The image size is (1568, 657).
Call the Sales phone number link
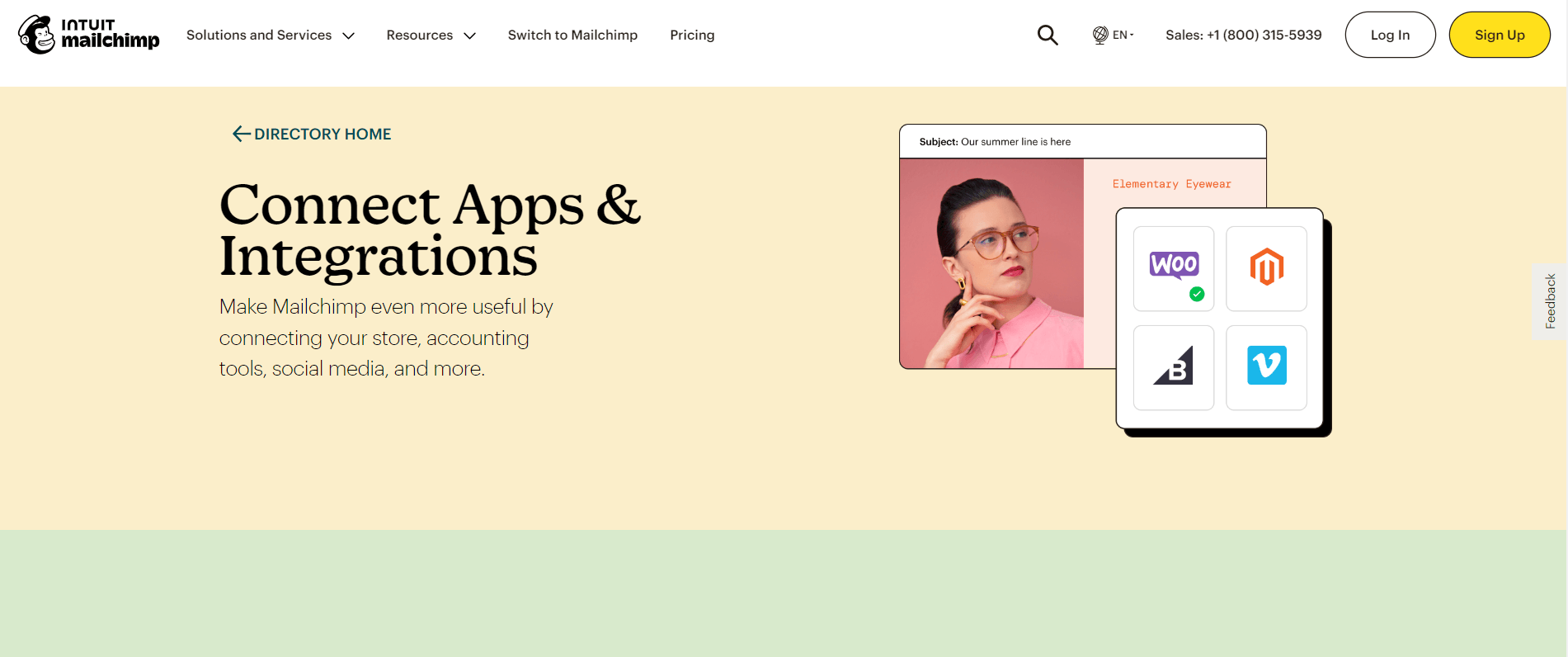tap(1243, 35)
